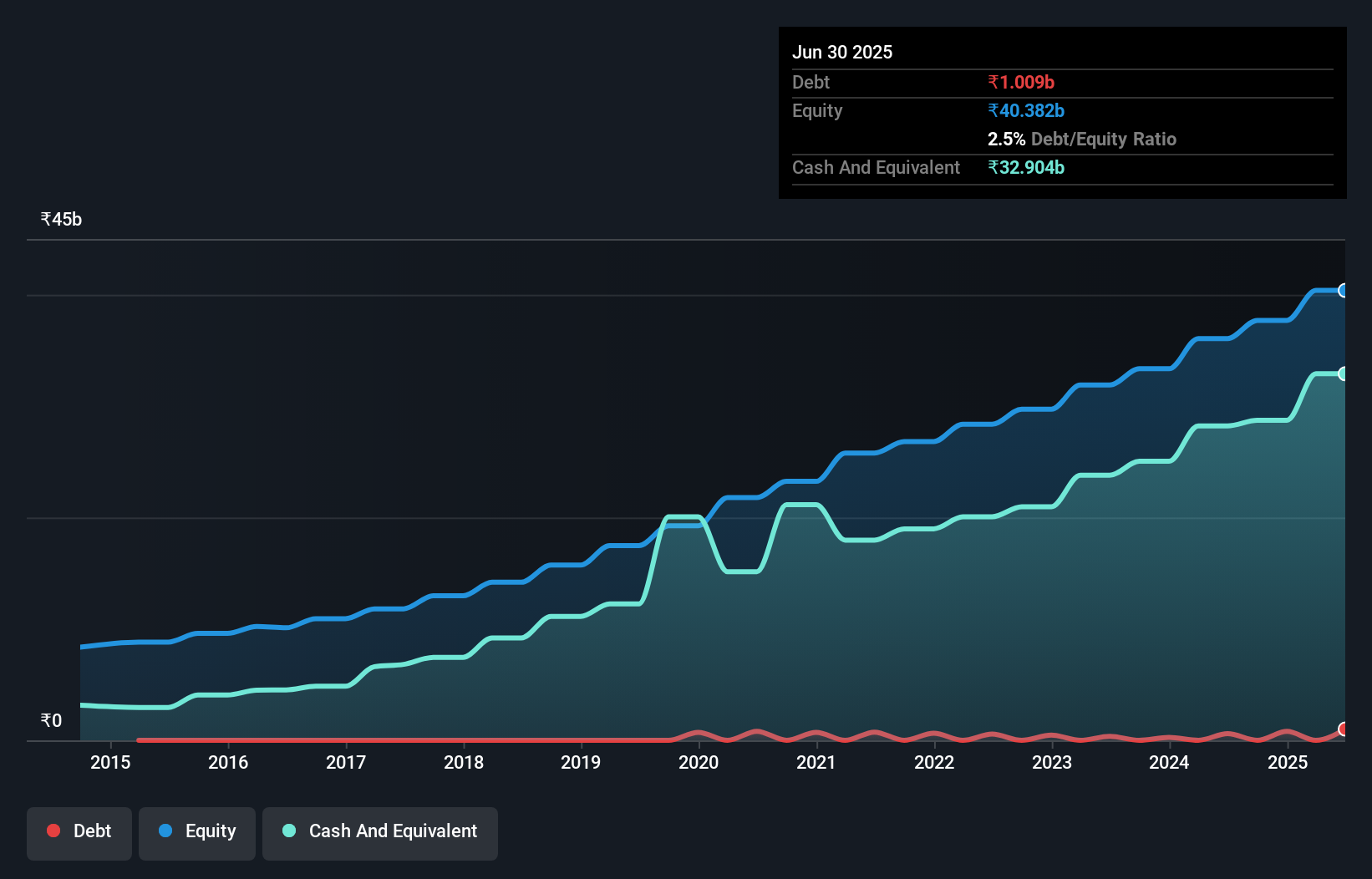Select the 2025 axis year label

point(1288,762)
